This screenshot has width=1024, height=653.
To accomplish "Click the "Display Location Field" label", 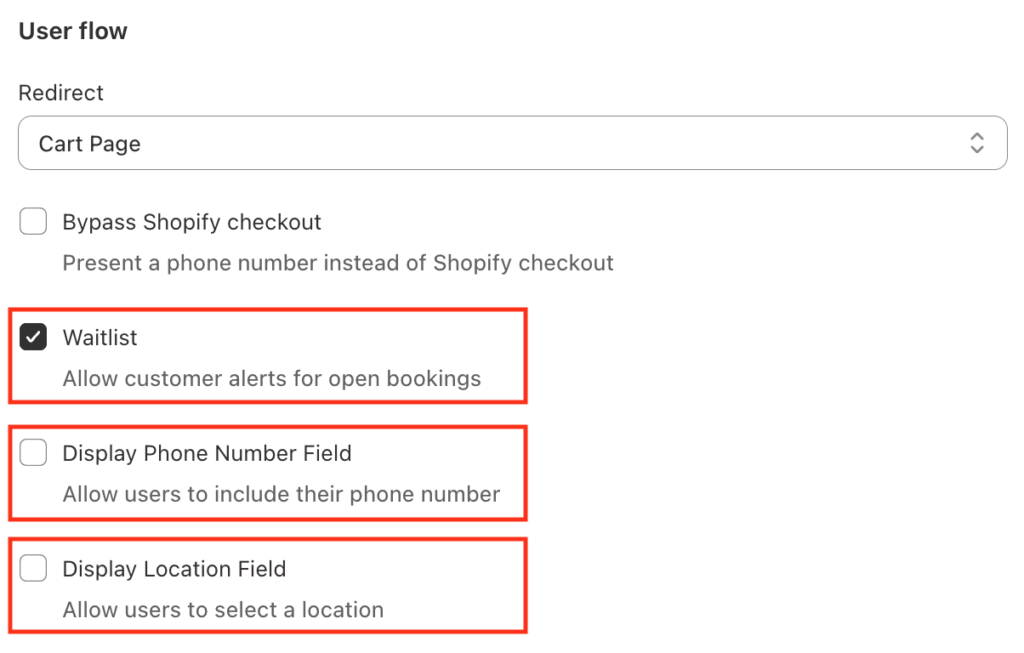I will tap(174, 569).
